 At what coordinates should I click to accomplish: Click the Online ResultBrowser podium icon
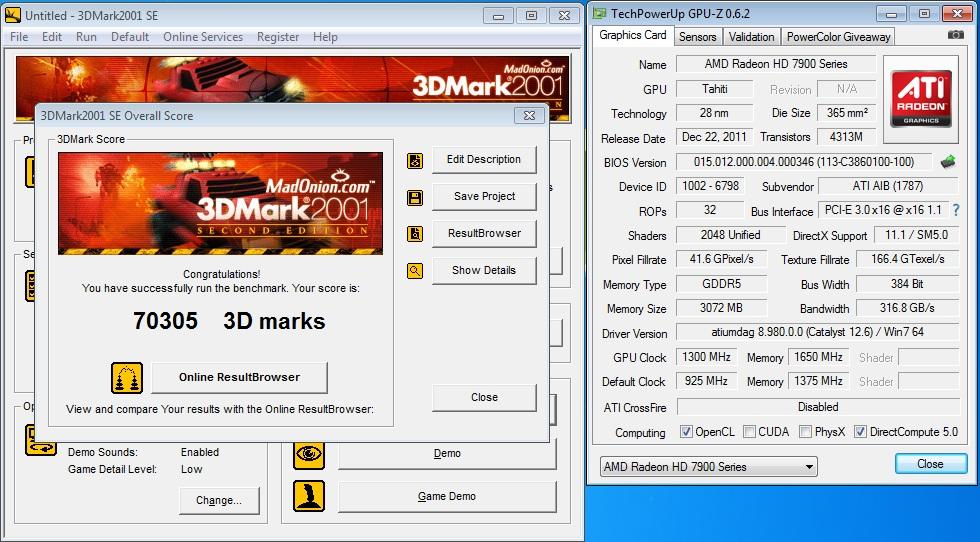127,378
